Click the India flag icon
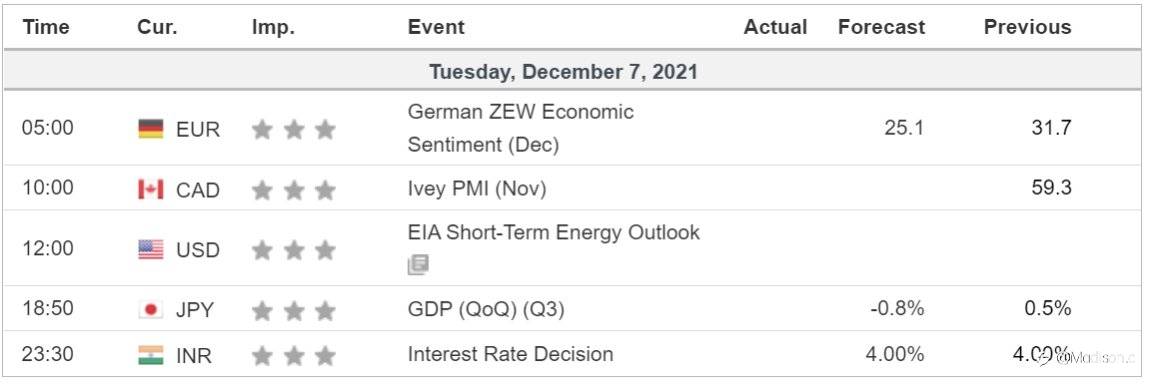 click(x=151, y=355)
